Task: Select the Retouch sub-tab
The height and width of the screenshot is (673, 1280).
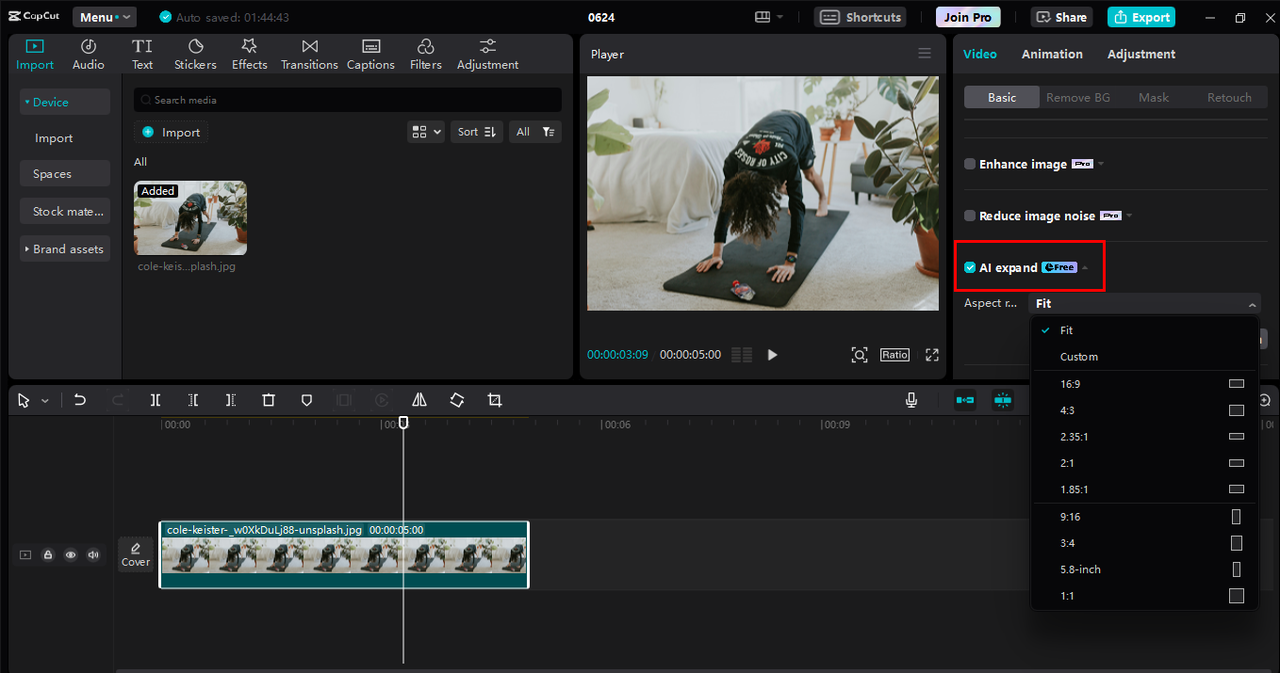Action: click(x=1229, y=97)
